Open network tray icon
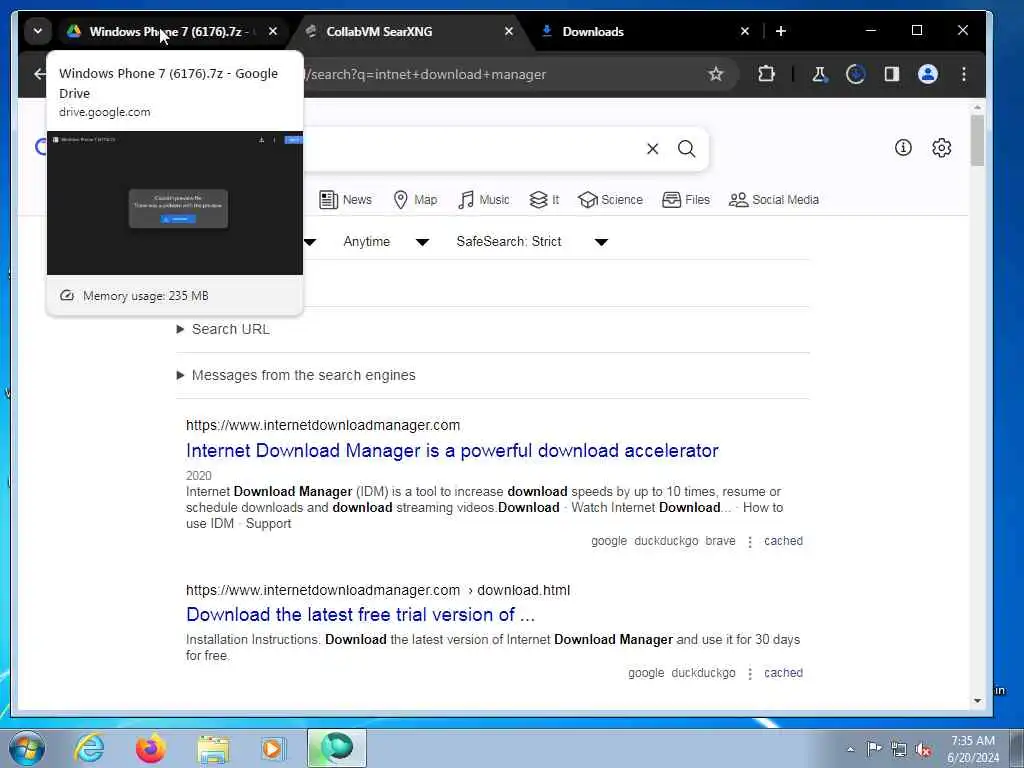The image size is (1024, 768). (899, 749)
